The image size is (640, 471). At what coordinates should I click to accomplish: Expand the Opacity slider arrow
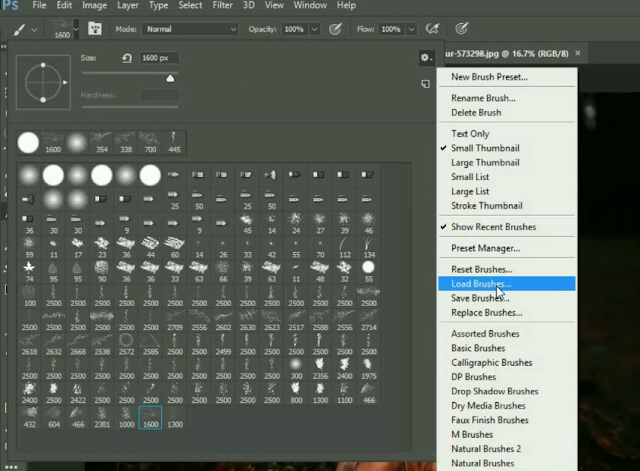click(314, 29)
